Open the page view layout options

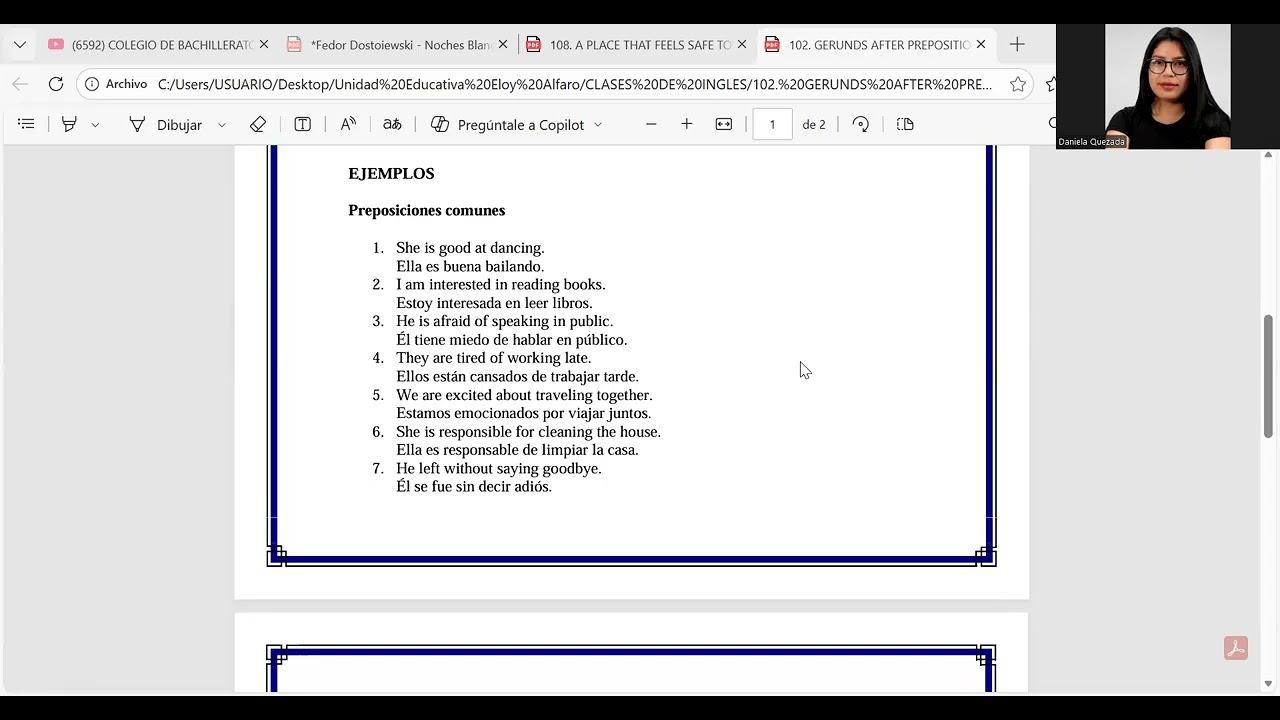(x=905, y=124)
